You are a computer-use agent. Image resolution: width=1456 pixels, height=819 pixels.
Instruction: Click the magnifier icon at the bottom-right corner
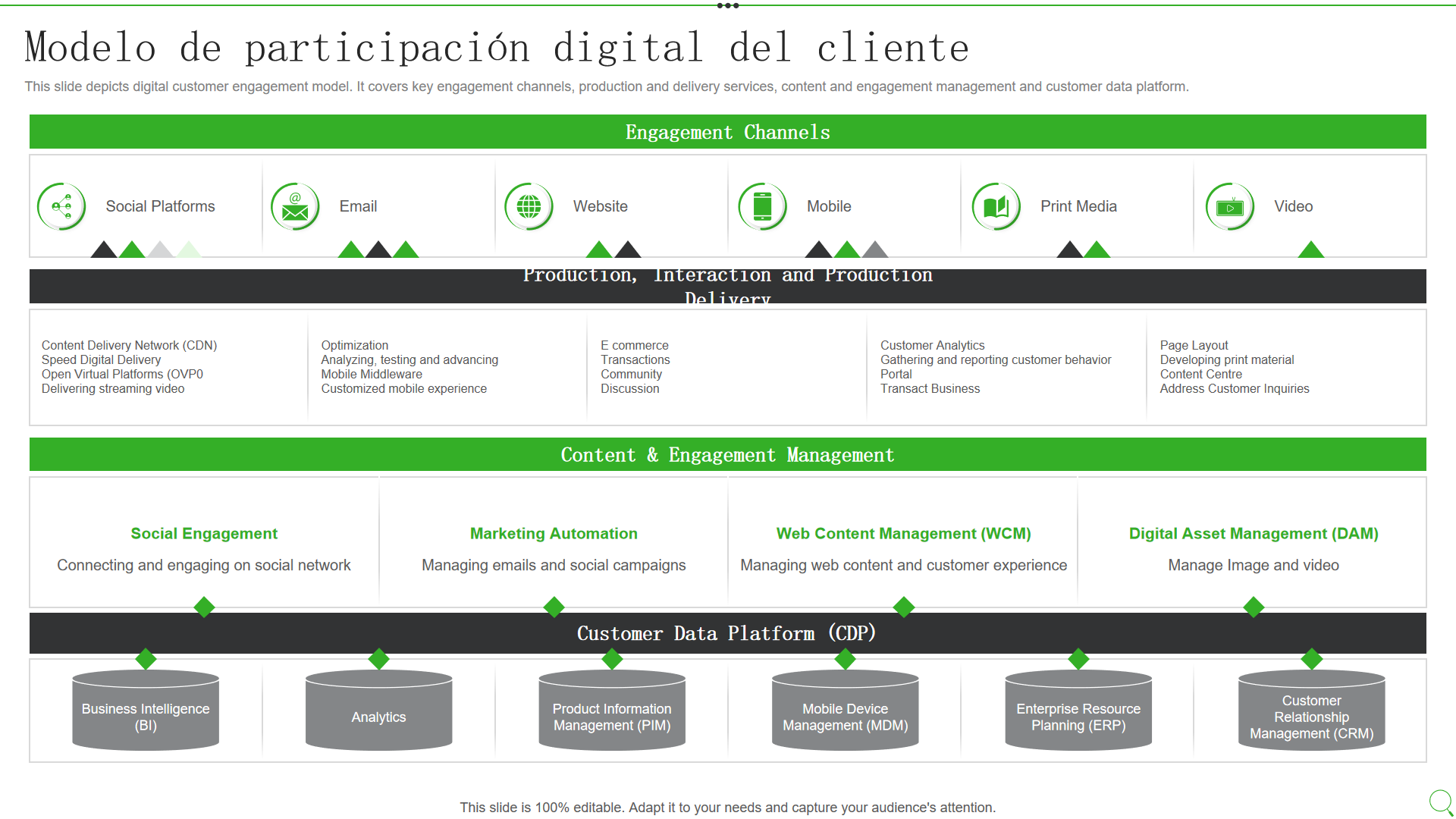click(1442, 802)
